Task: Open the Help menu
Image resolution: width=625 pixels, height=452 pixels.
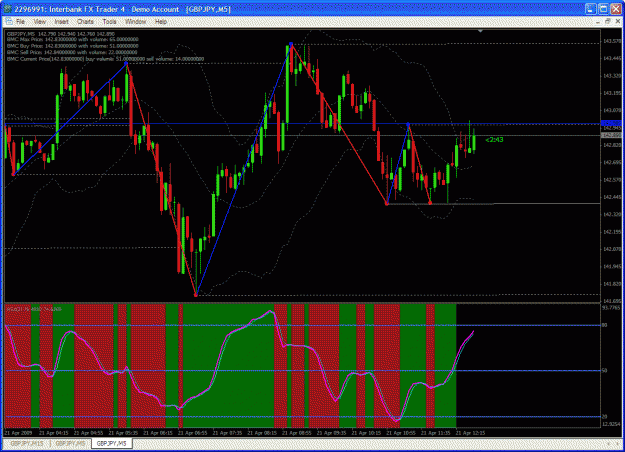Action: [161, 22]
